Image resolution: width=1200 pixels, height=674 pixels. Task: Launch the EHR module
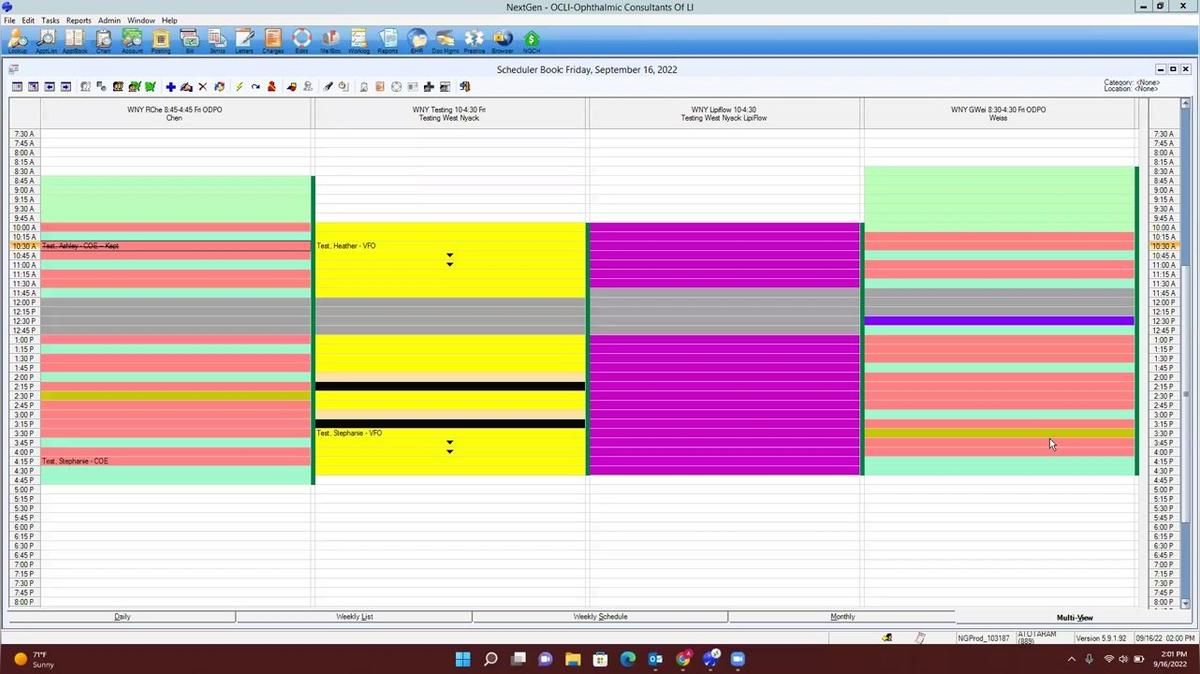(x=416, y=40)
